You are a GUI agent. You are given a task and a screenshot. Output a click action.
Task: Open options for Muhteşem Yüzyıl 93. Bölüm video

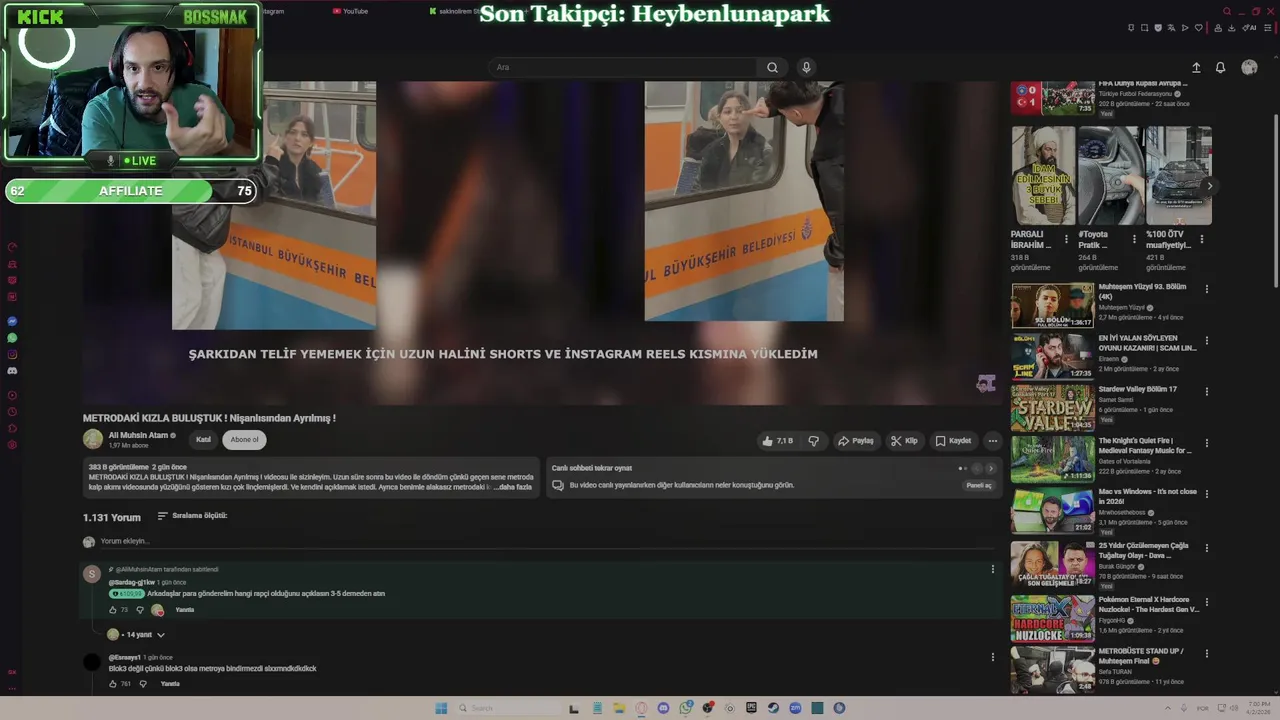1207,289
